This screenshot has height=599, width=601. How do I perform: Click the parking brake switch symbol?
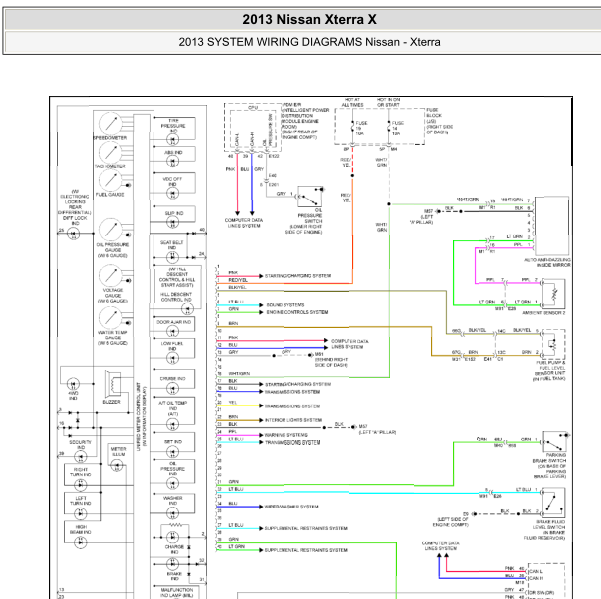click(x=554, y=442)
